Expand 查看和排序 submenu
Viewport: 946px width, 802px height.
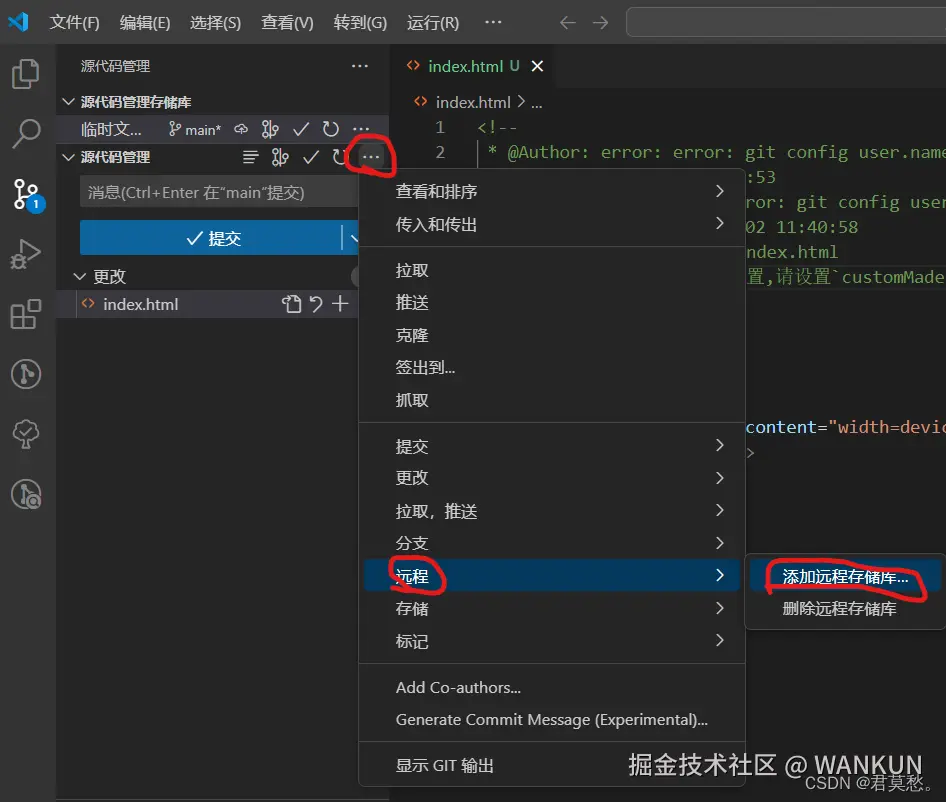point(551,191)
